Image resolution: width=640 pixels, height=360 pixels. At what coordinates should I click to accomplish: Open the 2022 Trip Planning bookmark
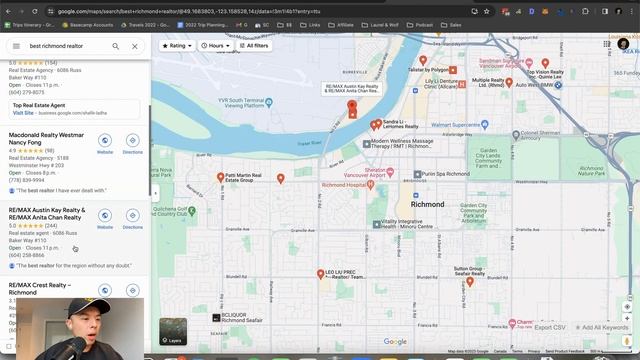pyautogui.click(x=202, y=25)
